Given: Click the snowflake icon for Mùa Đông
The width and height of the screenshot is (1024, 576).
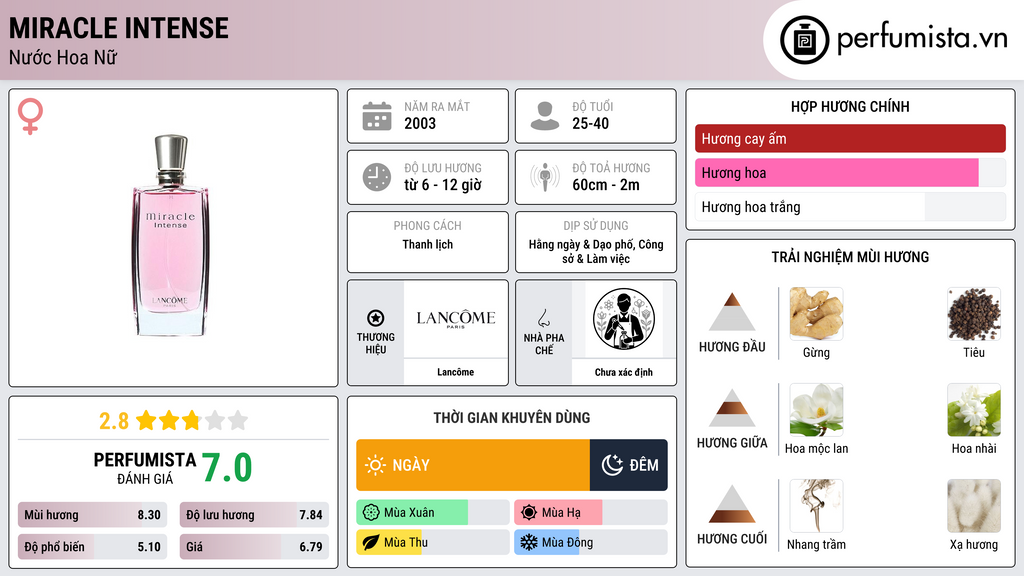Looking at the screenshot, I should [x=529, y=542].
